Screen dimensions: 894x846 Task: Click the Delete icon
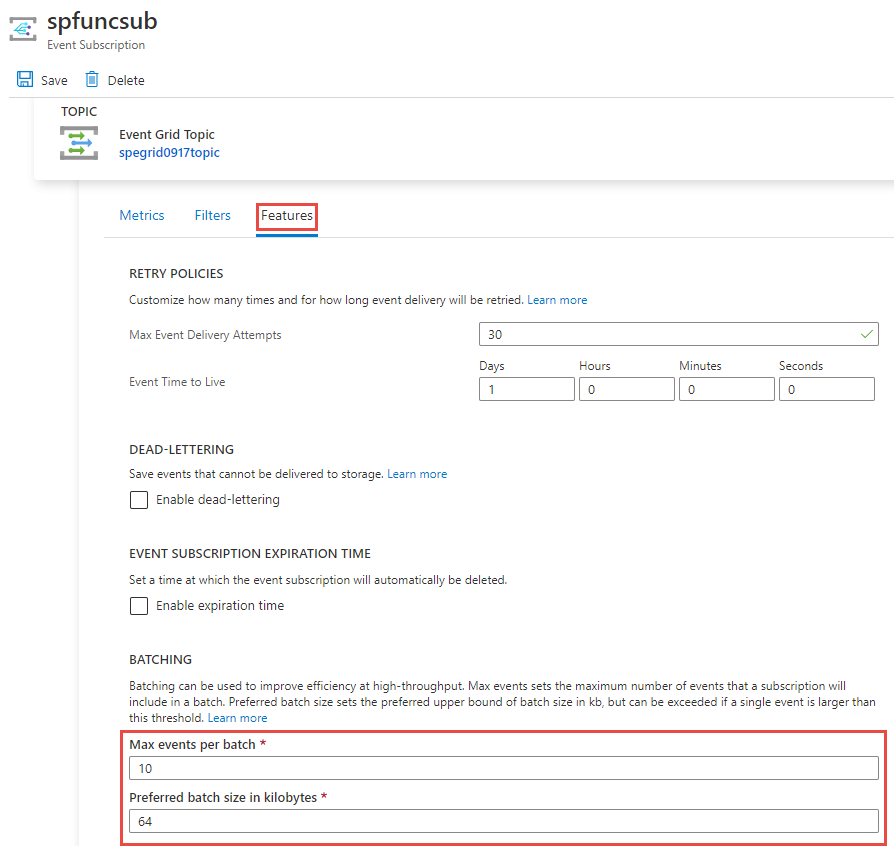(92, 79)
